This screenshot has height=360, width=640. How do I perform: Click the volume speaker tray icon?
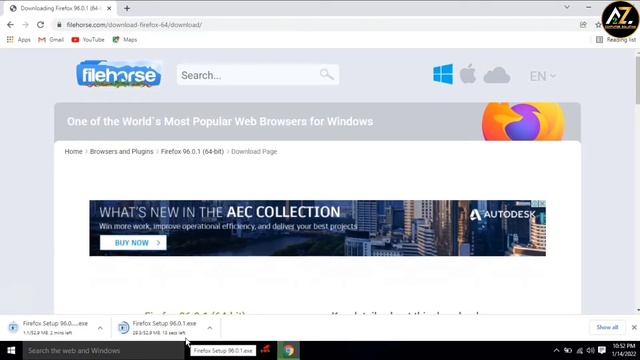[x=590, y=351]
